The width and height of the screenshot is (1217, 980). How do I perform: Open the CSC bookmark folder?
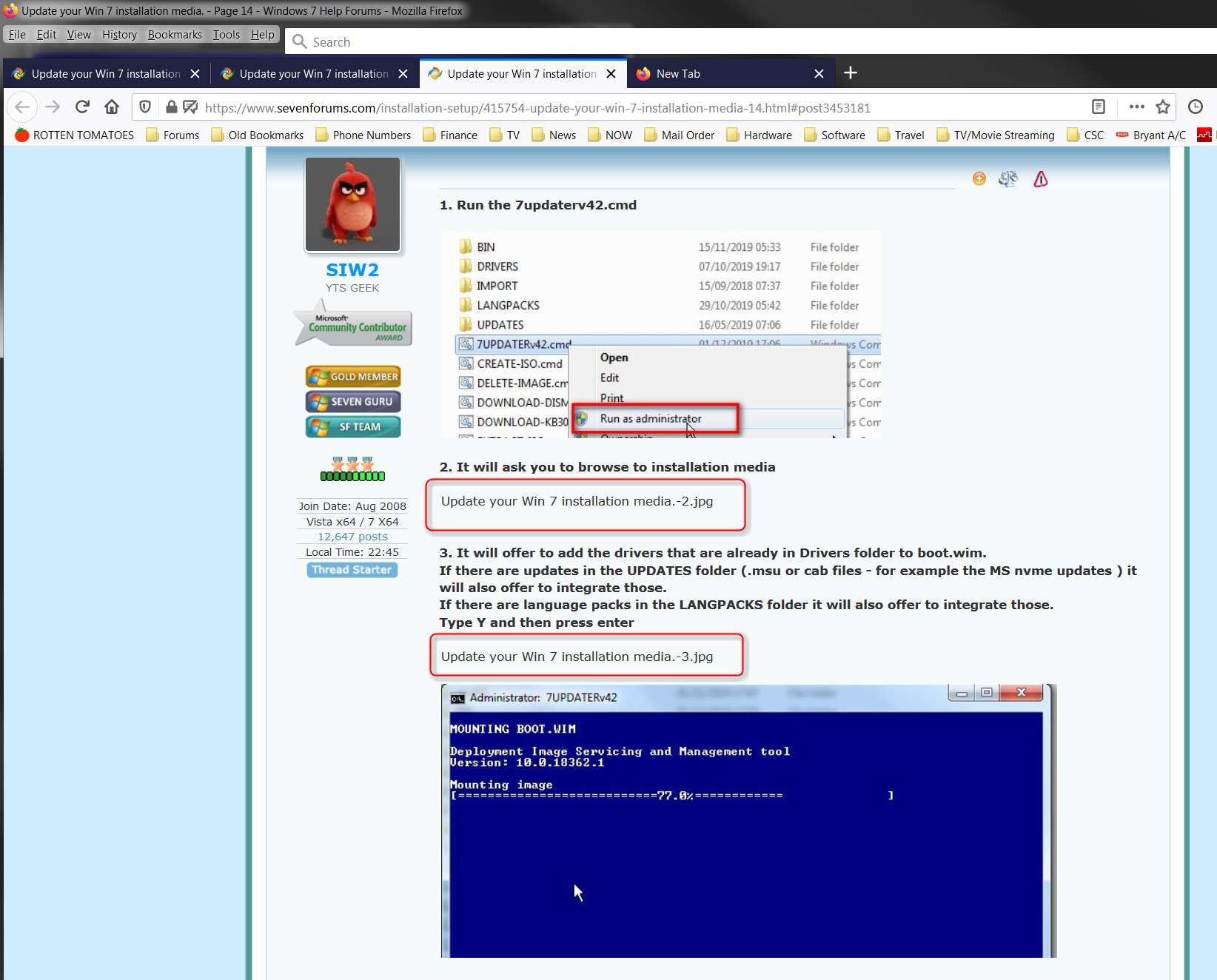pos(1085,135)
